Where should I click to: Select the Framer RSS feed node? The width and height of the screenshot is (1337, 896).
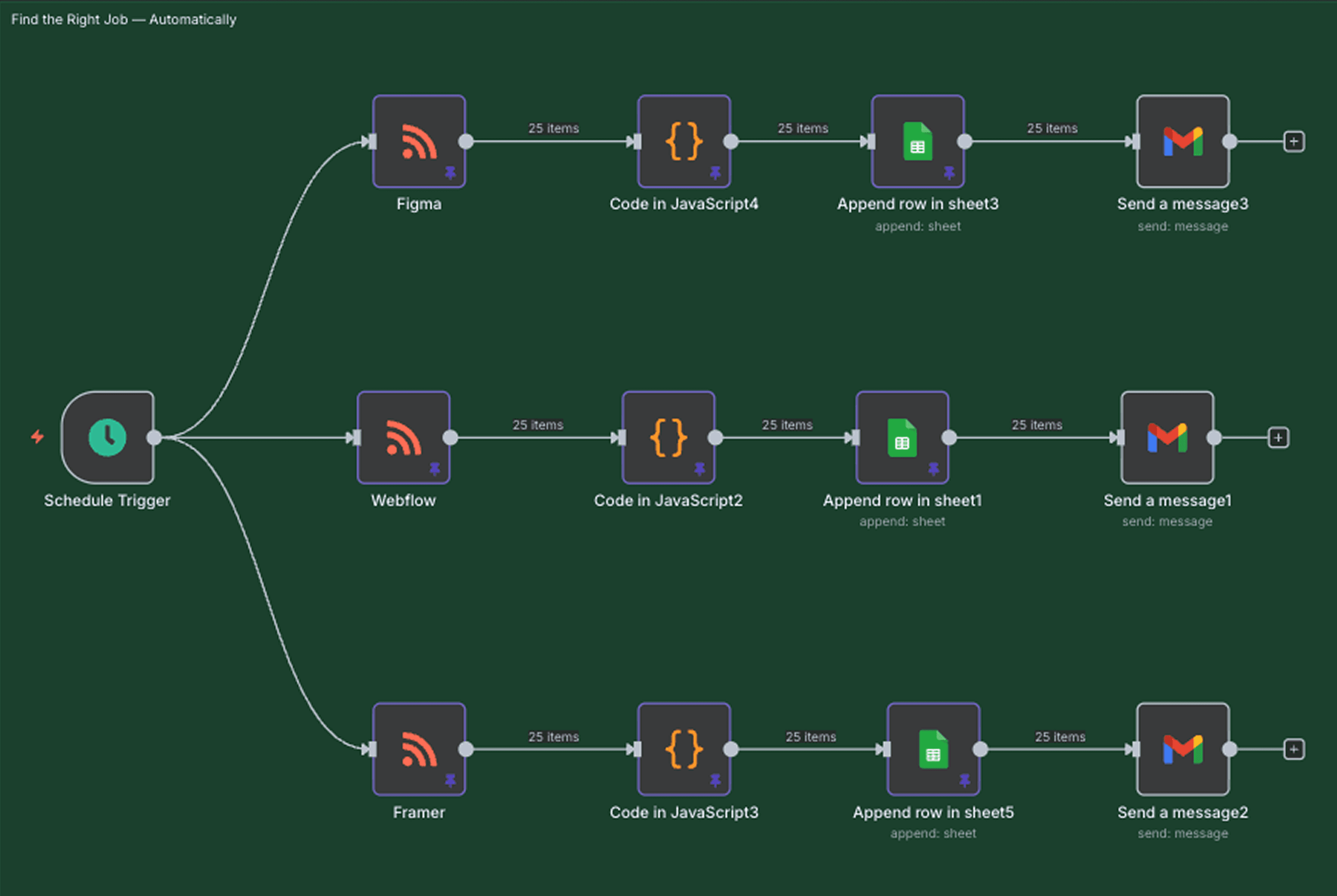coord(419,749)
